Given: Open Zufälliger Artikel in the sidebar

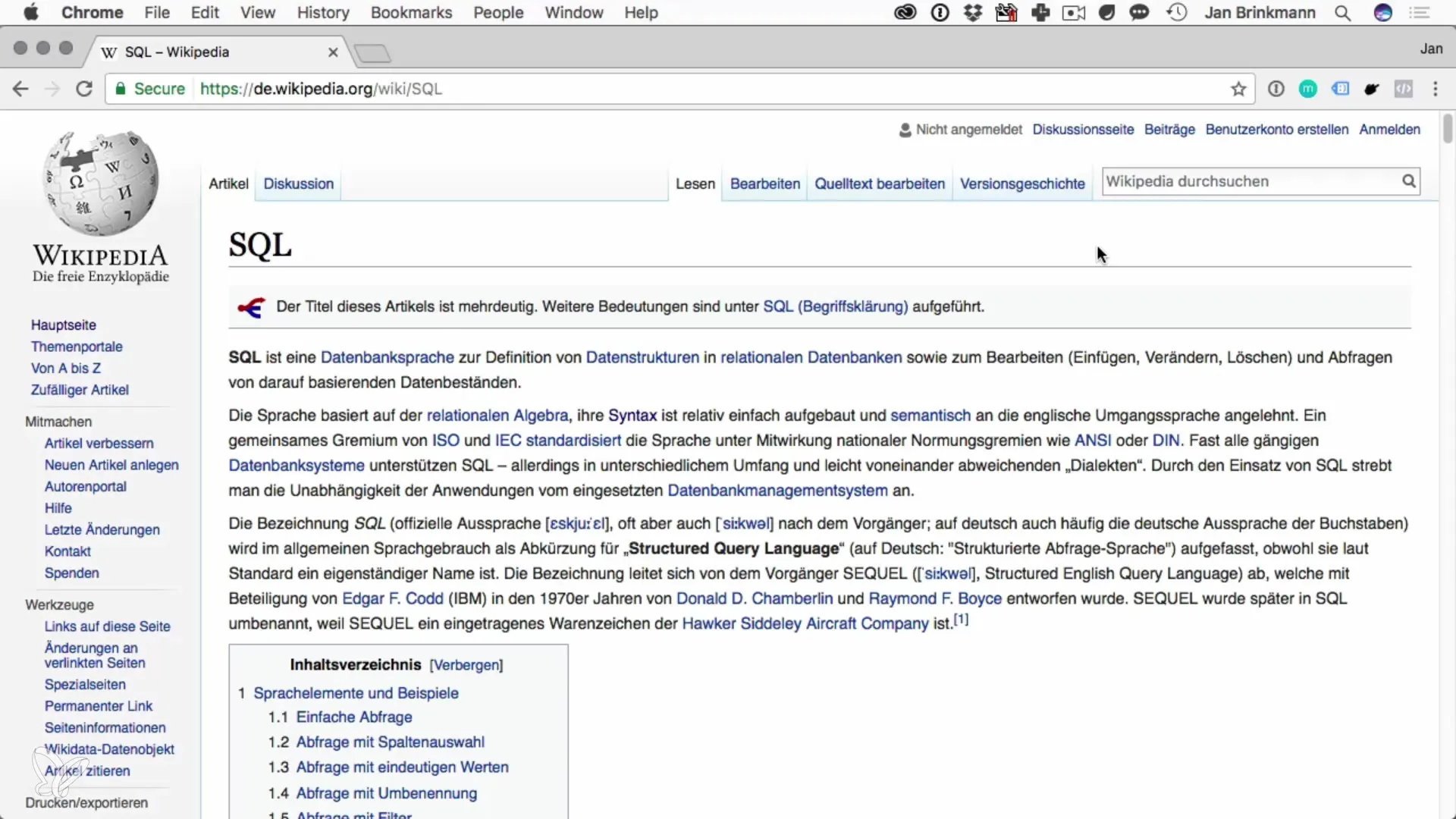Looking at the screenshot, I should point(80,390).
